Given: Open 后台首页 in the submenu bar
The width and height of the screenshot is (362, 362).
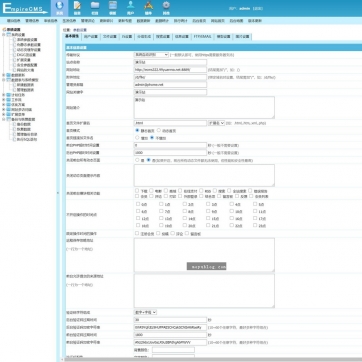Looking at the screenshot, I should (x=199, y=21).
